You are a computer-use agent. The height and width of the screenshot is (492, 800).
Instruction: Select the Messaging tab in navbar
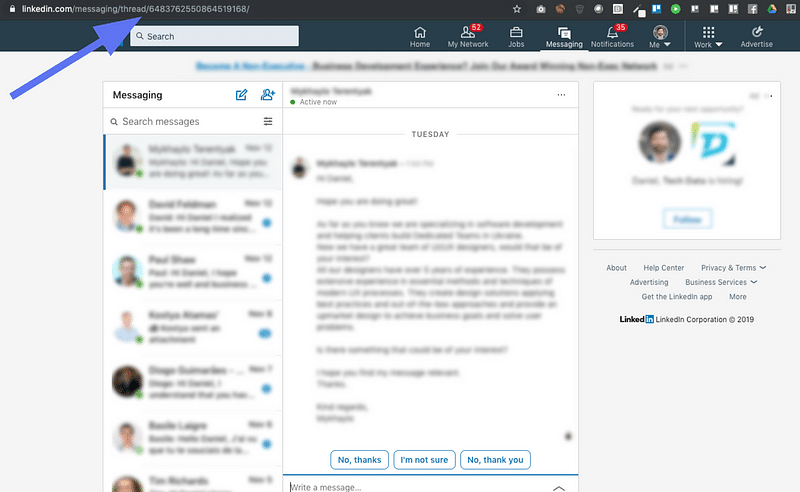click(564, 37)
